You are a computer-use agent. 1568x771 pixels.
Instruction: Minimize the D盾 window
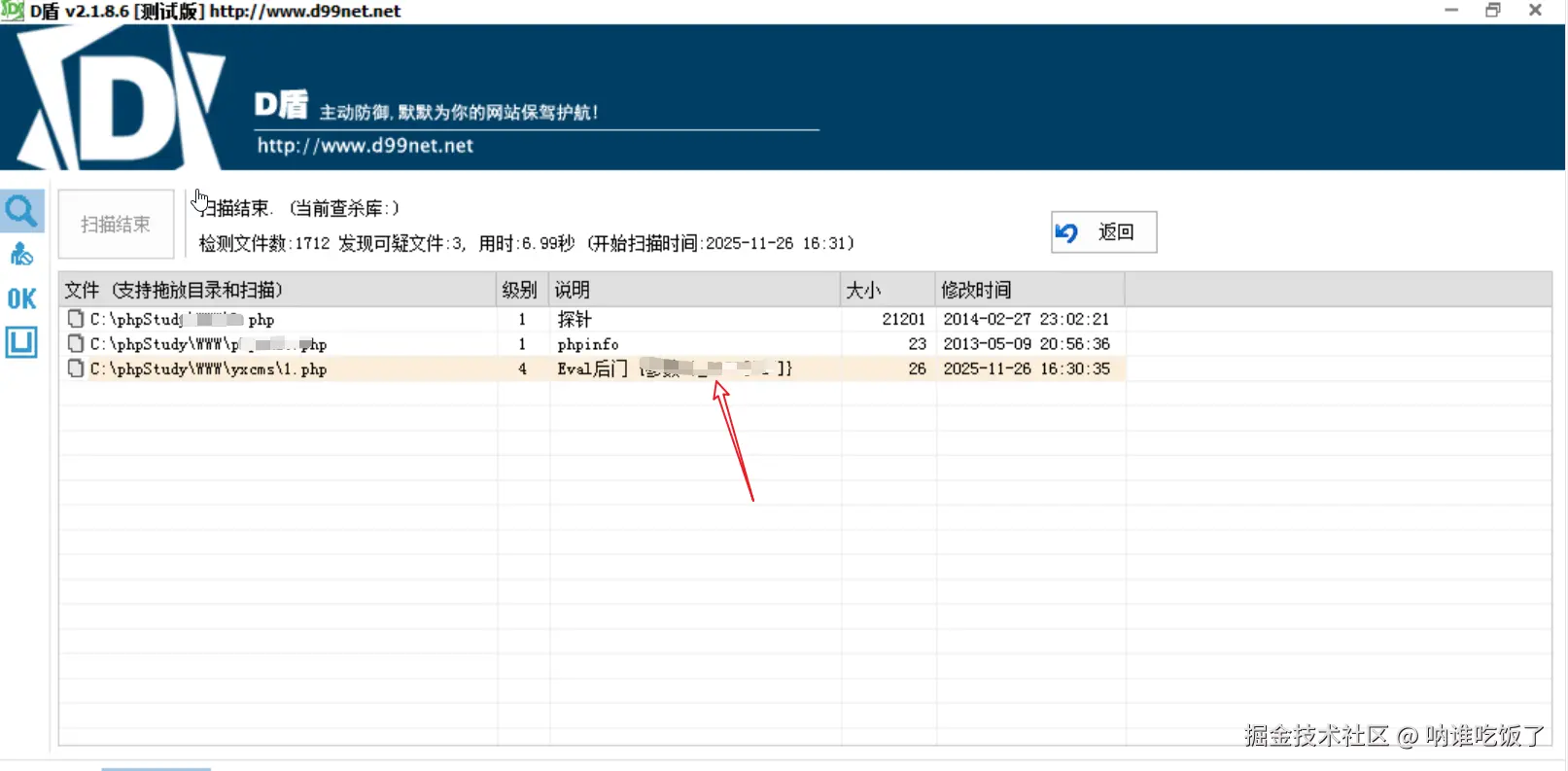click(1451, 10)
